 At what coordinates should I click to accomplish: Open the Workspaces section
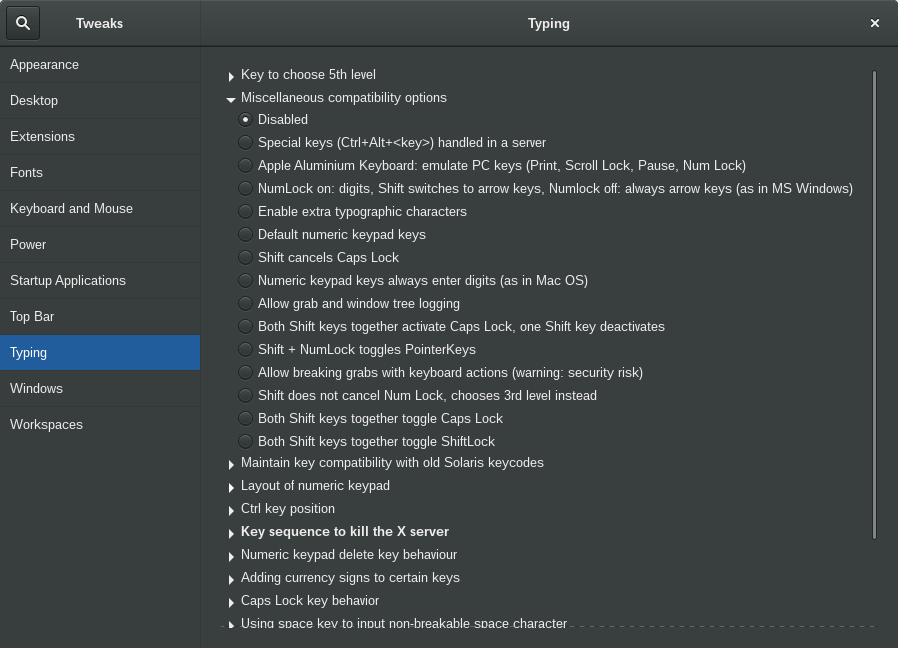point(100,425)
